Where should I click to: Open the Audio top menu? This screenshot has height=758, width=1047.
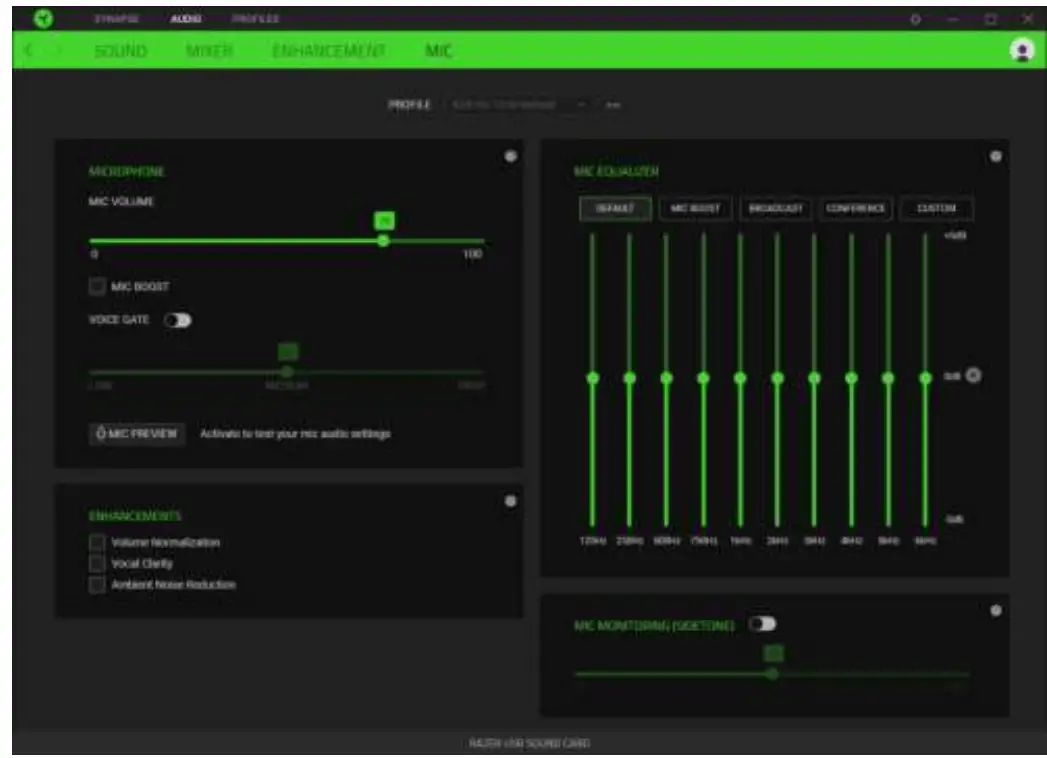point(186,19)
